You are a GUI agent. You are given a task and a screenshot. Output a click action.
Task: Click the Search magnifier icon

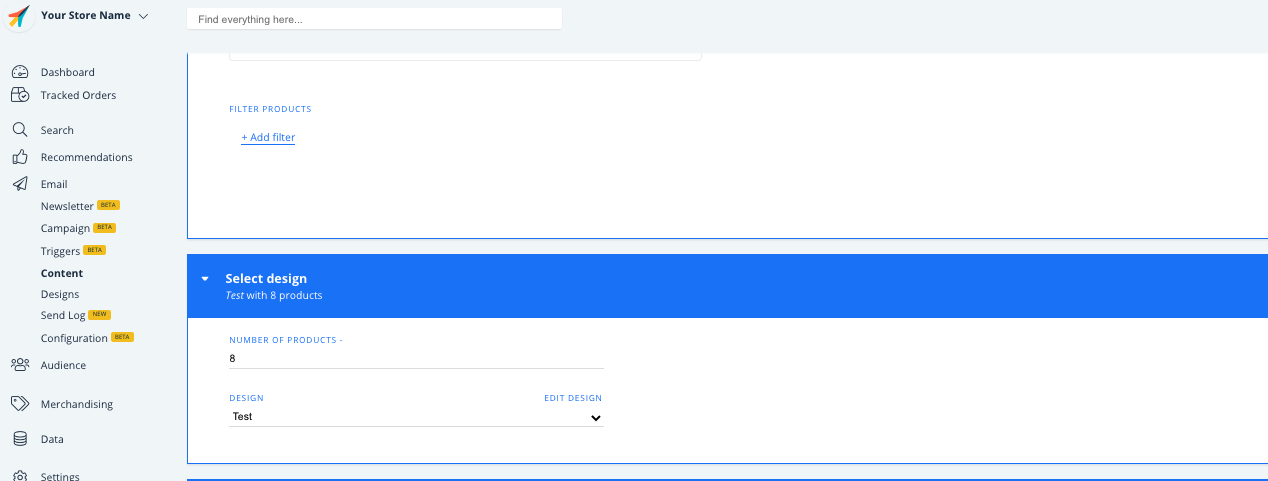(x=19, y=130)
